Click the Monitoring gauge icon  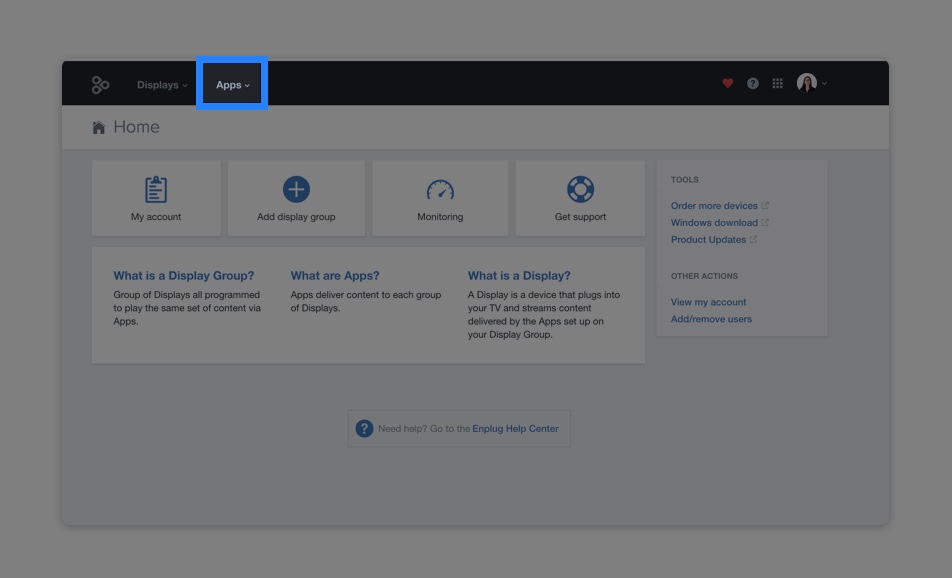coord(440,189)
